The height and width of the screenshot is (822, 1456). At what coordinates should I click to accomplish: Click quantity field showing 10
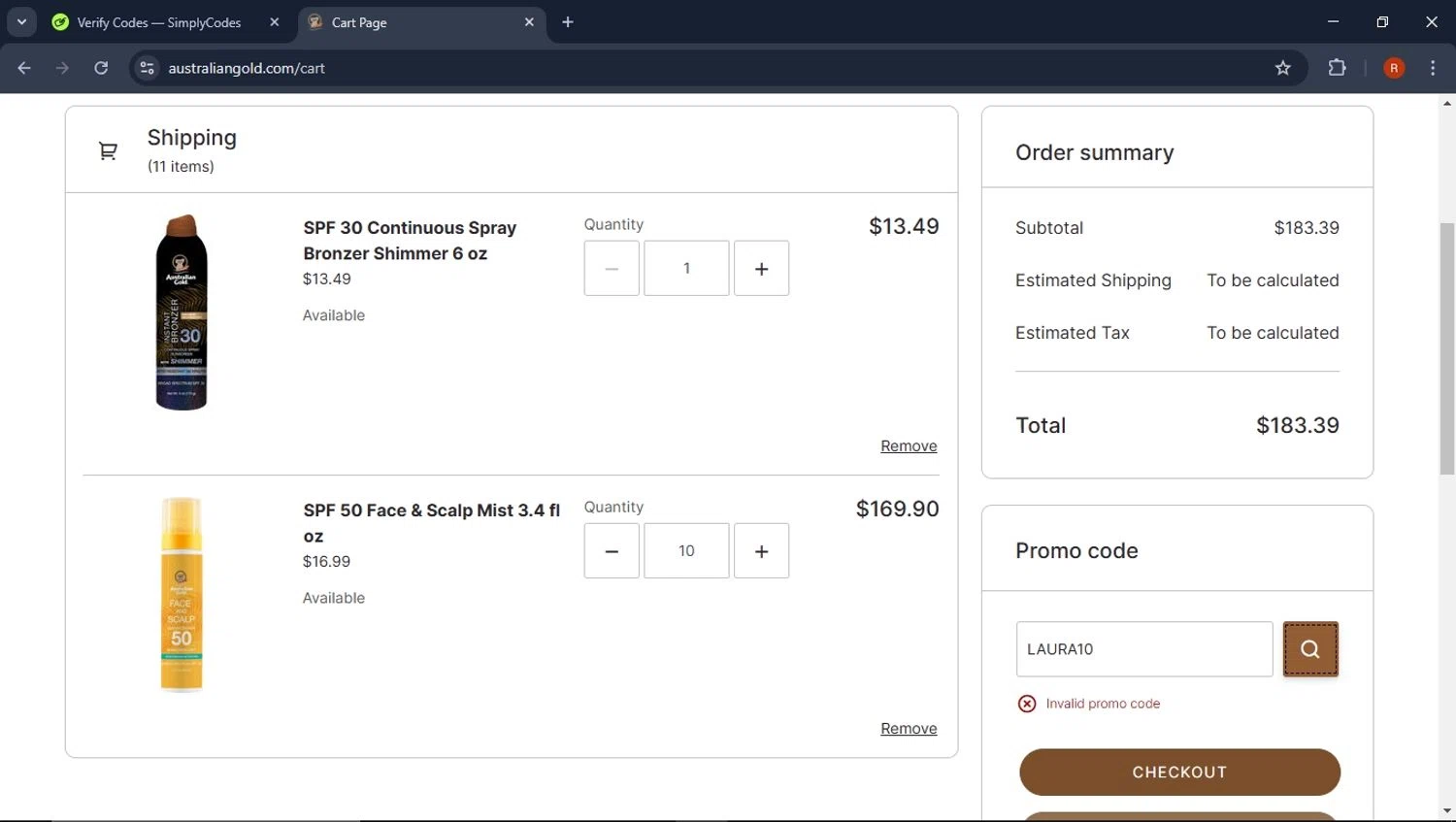point(686,550)
